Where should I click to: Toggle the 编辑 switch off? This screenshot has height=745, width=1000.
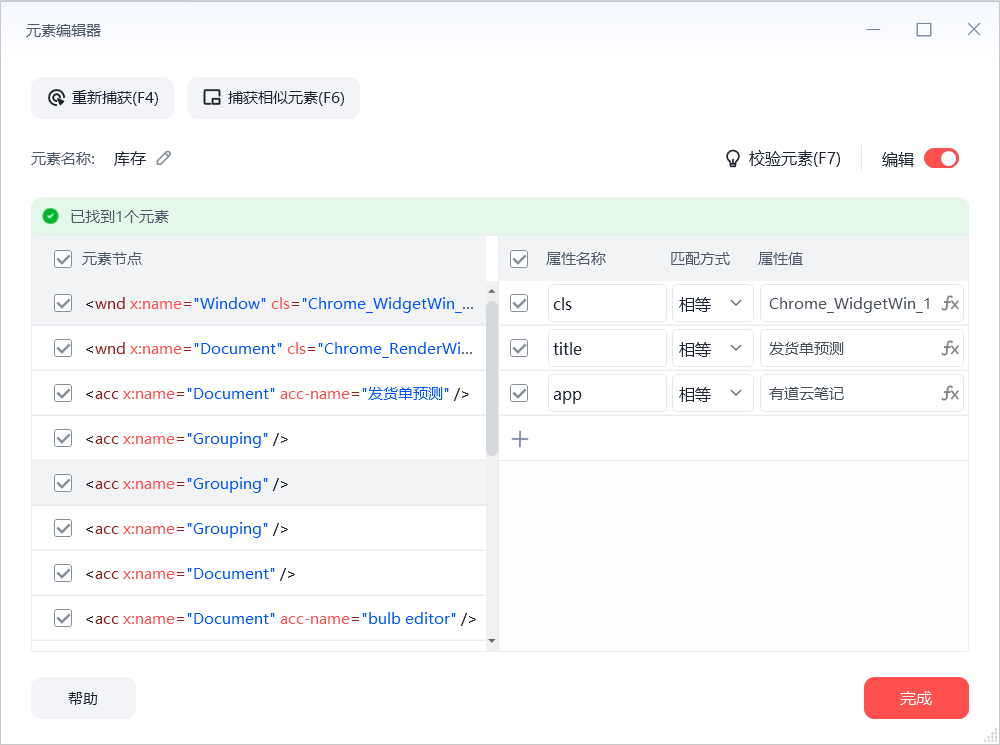click(x=941, y=158)
